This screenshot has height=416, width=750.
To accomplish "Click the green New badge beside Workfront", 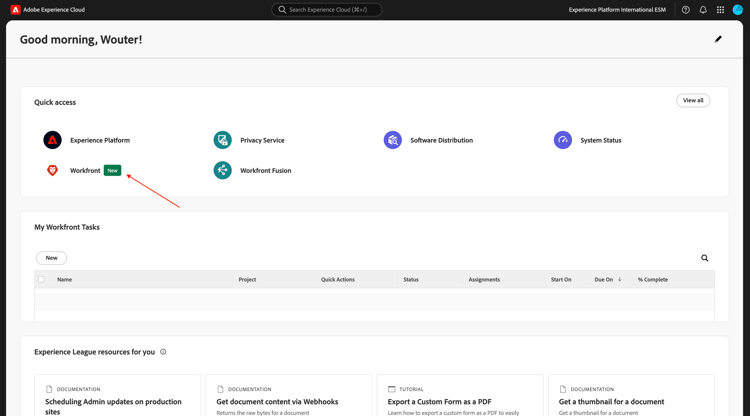I will point(112,170).
